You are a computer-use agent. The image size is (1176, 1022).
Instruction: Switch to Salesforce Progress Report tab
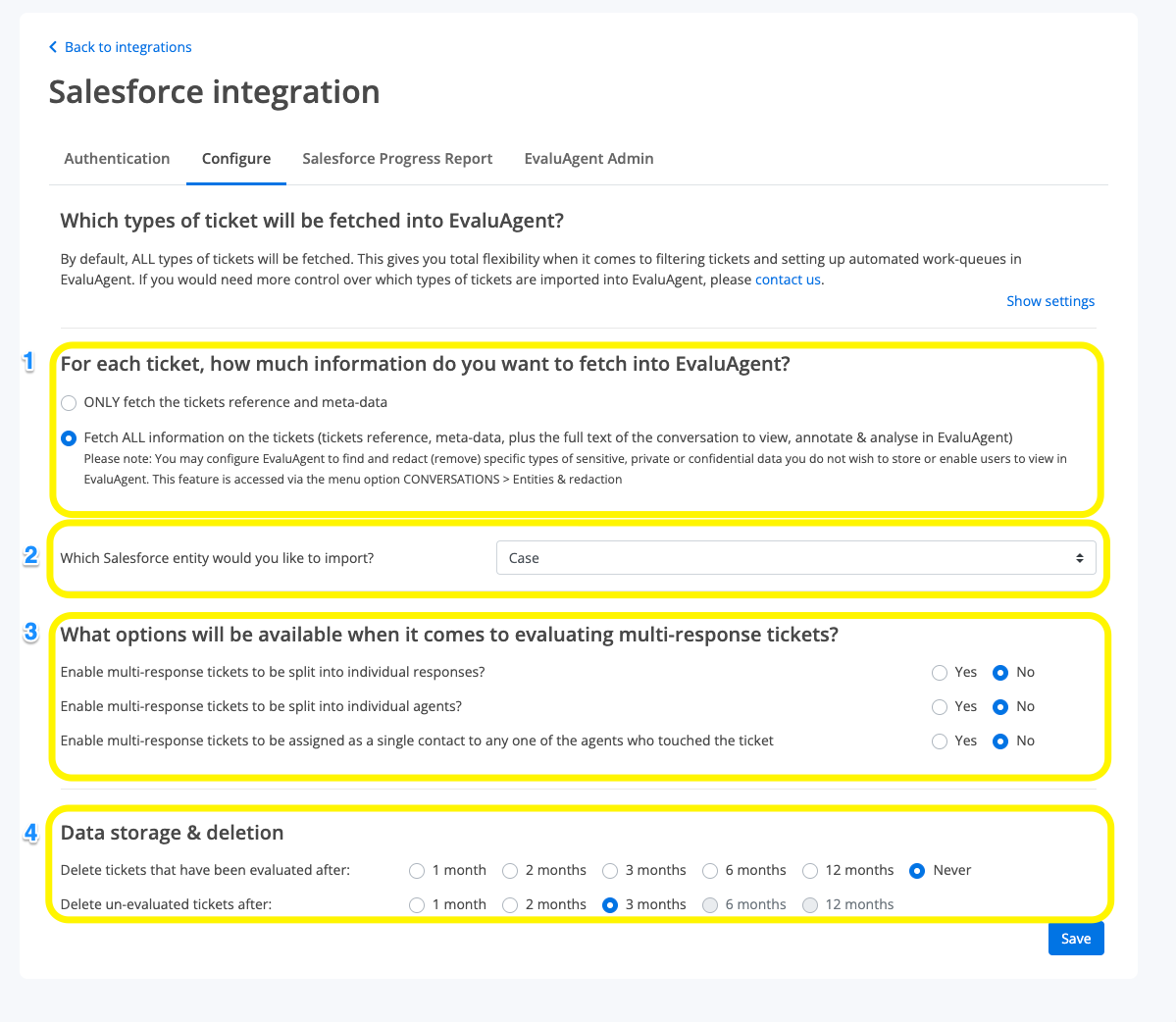click(x=397, y=159)
